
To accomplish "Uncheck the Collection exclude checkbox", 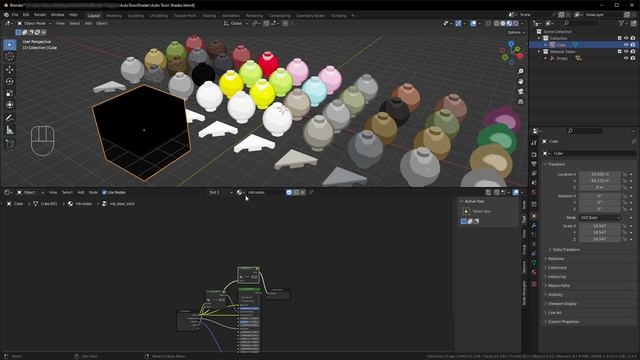I will tap(620, 38).
